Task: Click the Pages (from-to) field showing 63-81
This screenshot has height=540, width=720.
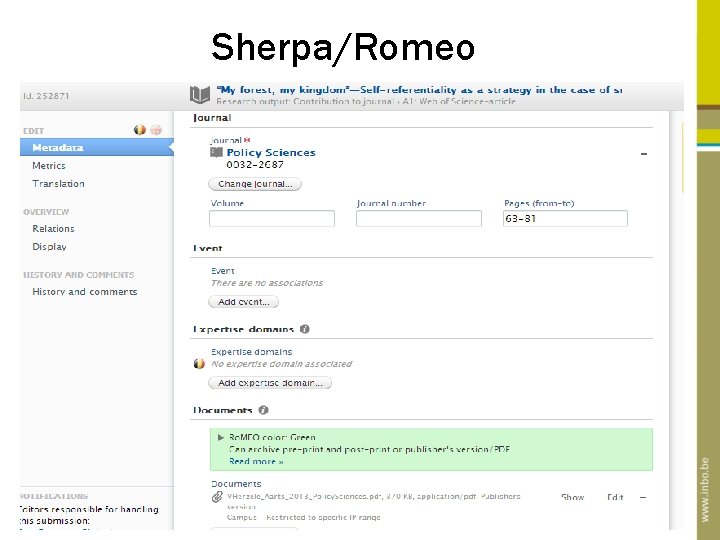Action: click(x=565, y=219)
